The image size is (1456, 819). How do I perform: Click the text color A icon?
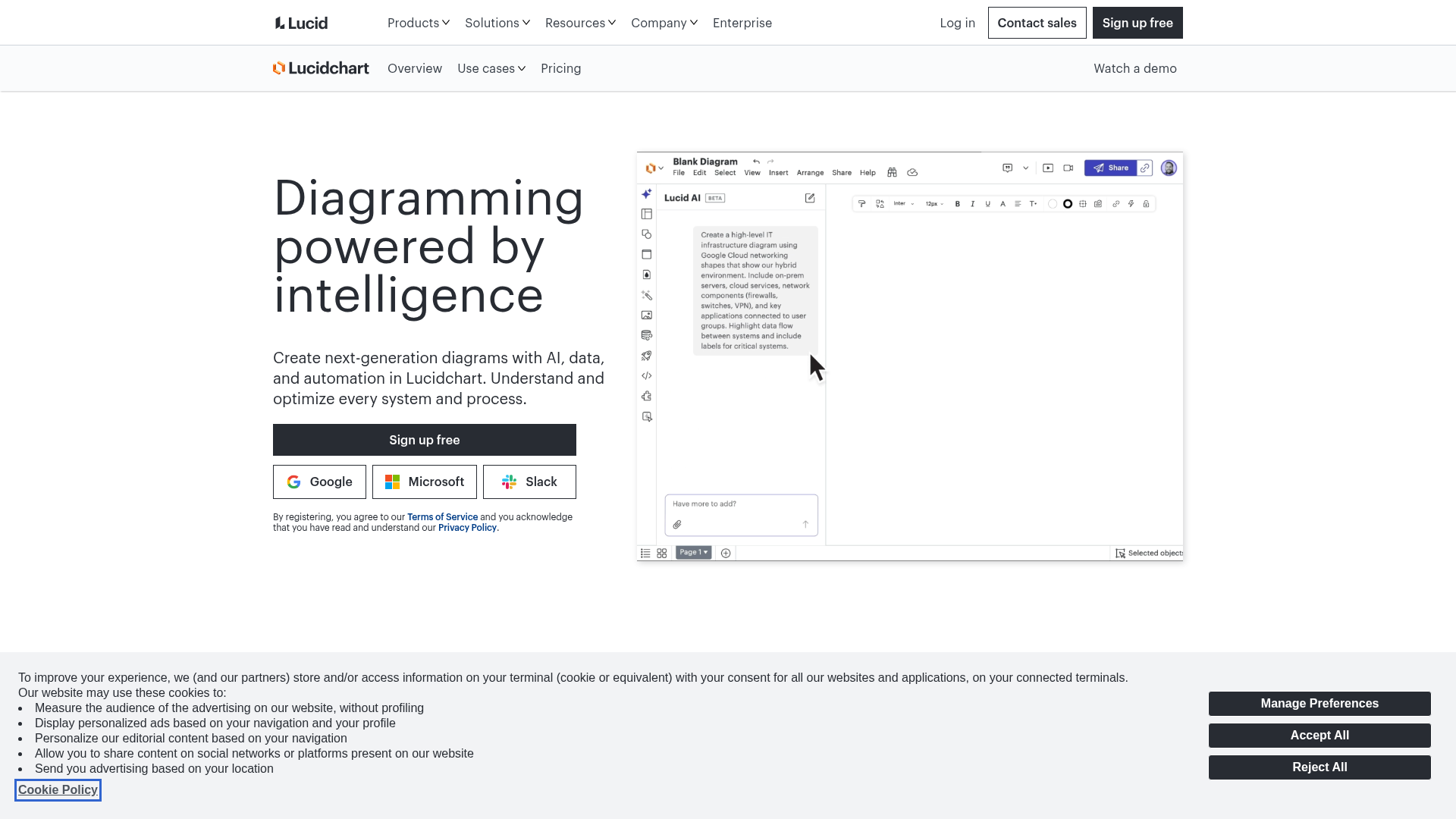coord(1003,204)
